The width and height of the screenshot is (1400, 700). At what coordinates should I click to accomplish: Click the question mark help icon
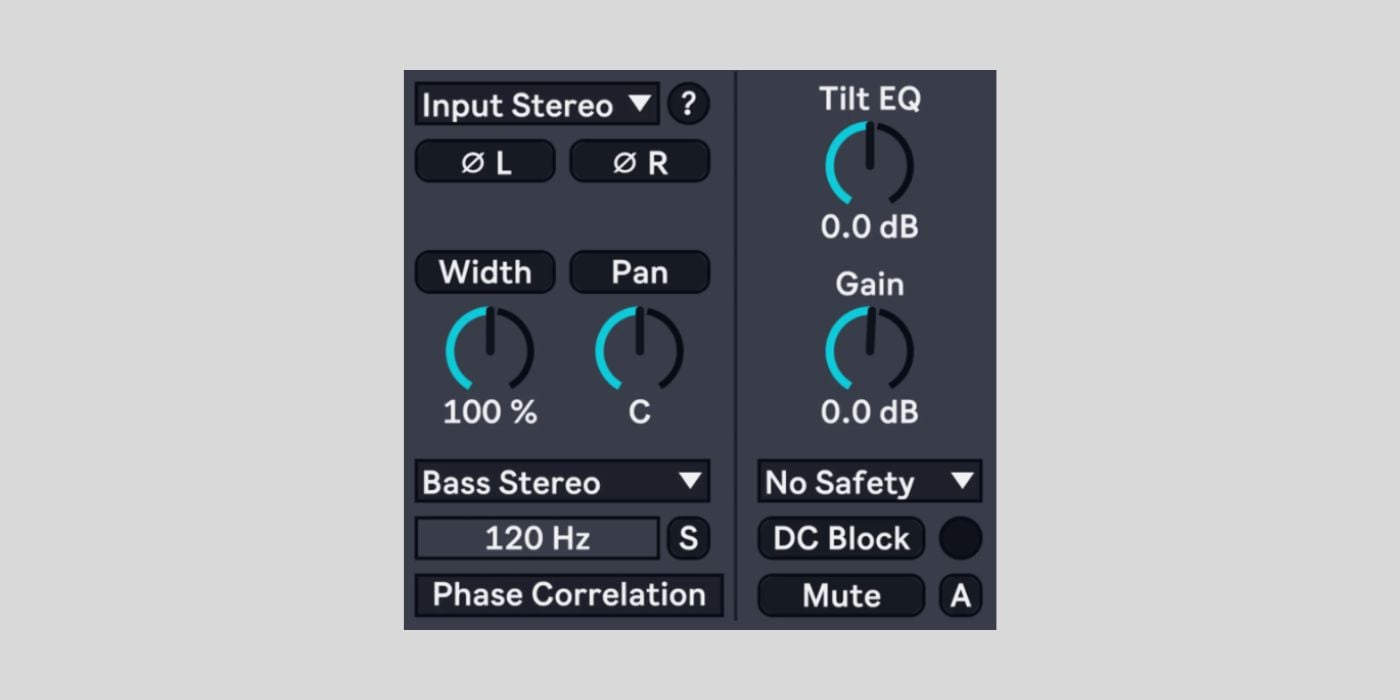pos(688,104)
